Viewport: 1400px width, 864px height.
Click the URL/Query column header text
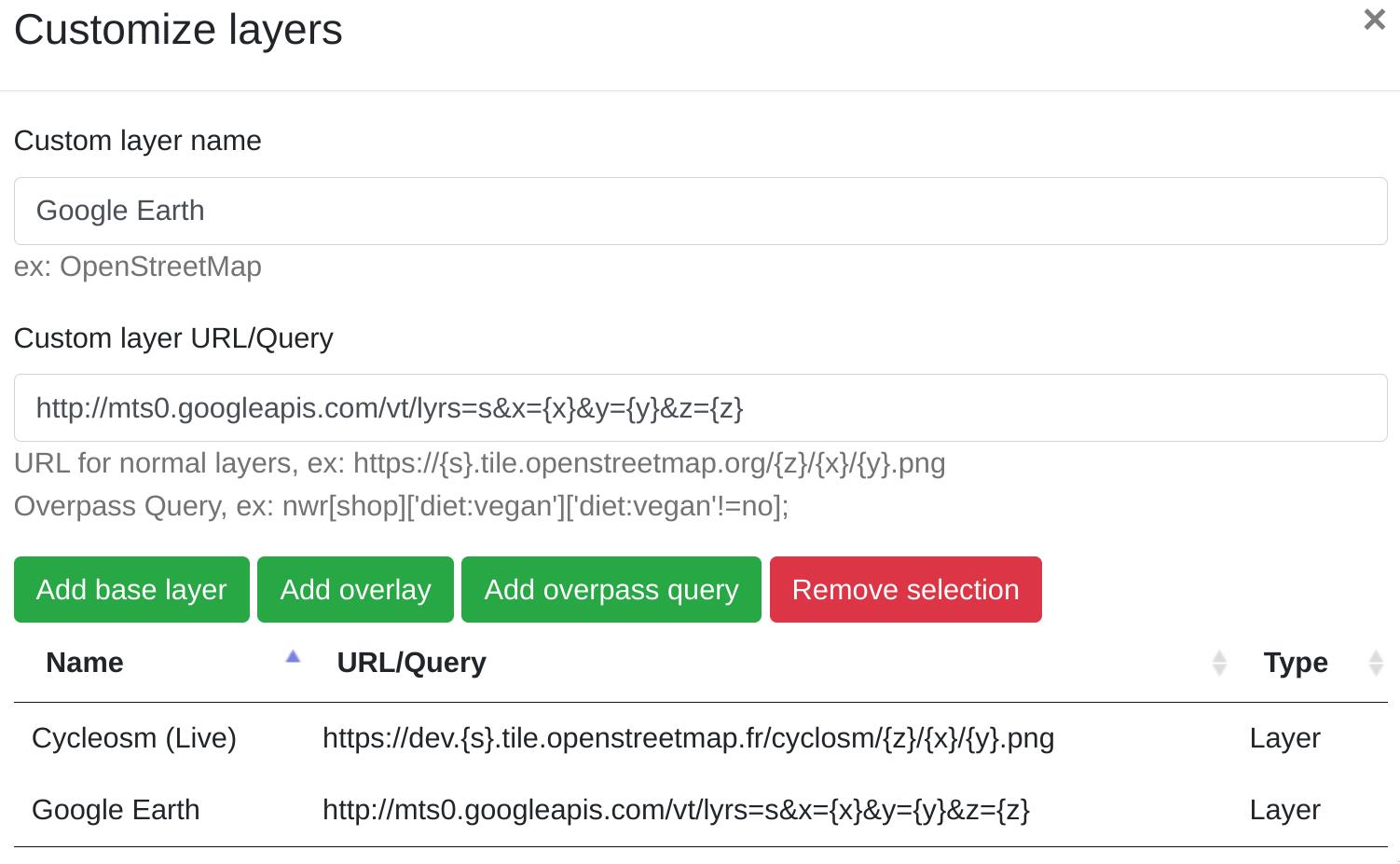coord(411,663)
